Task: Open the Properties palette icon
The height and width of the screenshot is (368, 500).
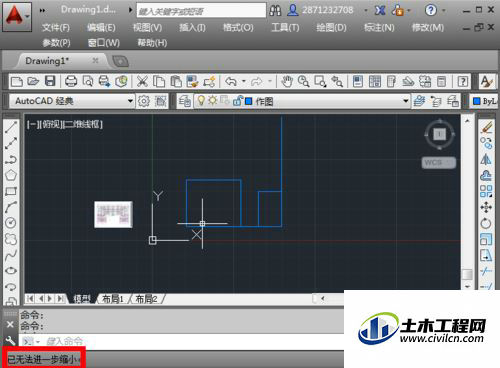Action: click(x=358, y=81)
